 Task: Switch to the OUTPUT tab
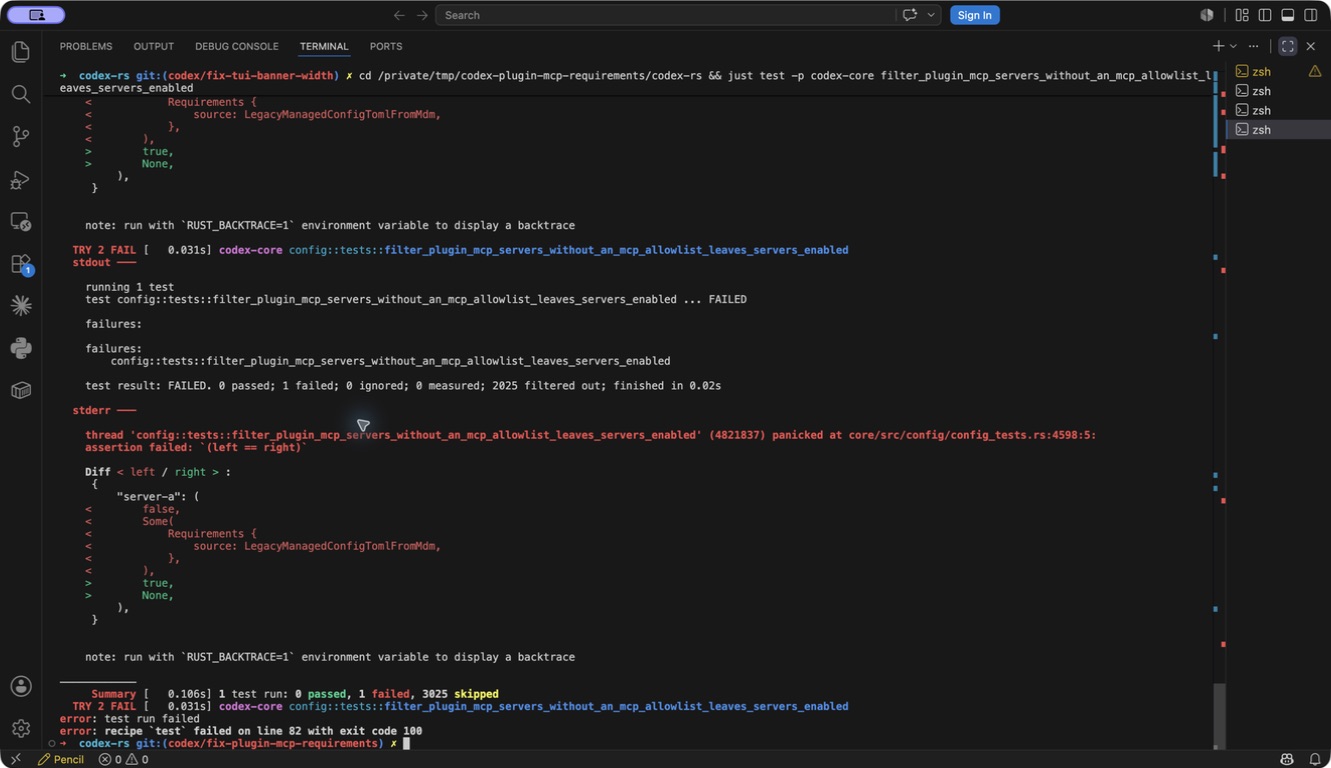153,46
